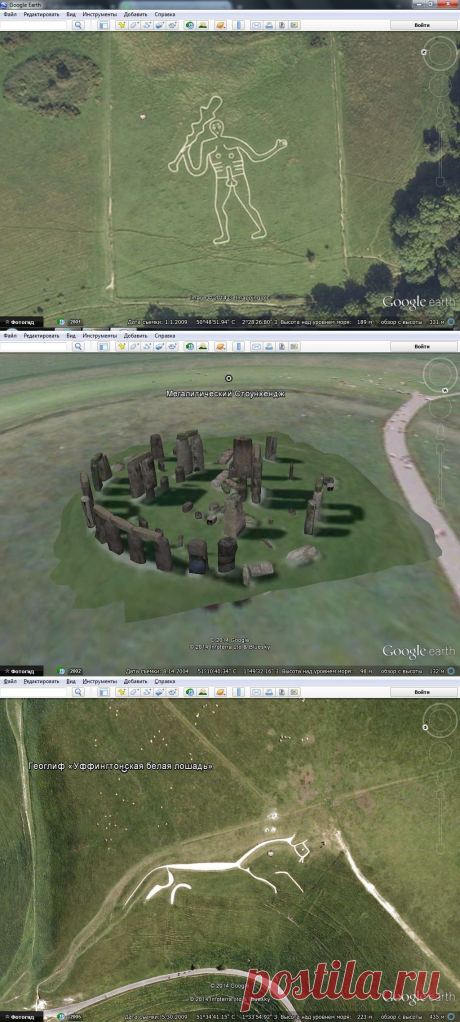Click the Войти button in the top window
This screenshot has width=460, height=1022.
422,25
